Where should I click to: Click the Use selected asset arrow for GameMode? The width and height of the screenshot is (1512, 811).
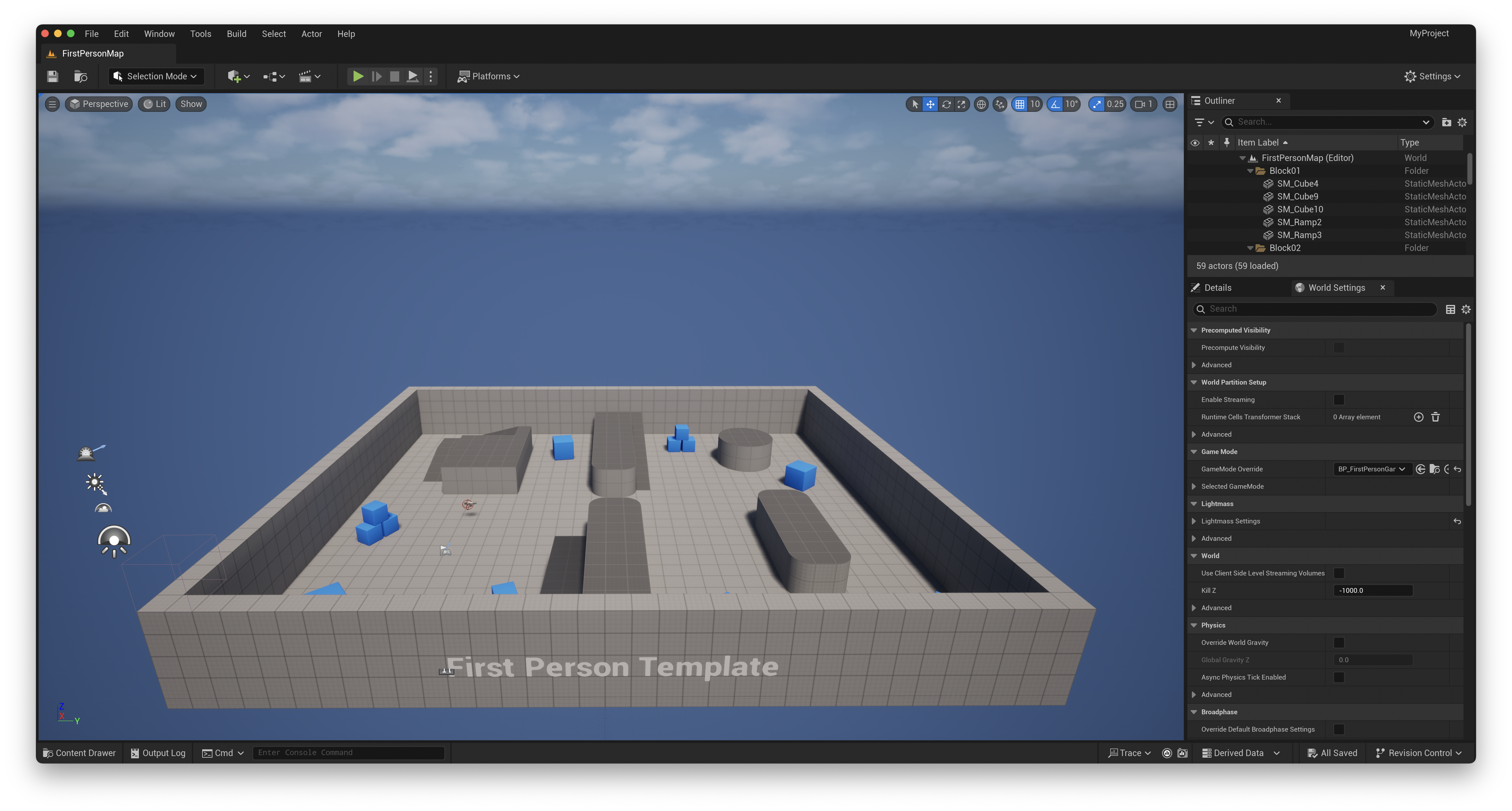[1420, 469]
